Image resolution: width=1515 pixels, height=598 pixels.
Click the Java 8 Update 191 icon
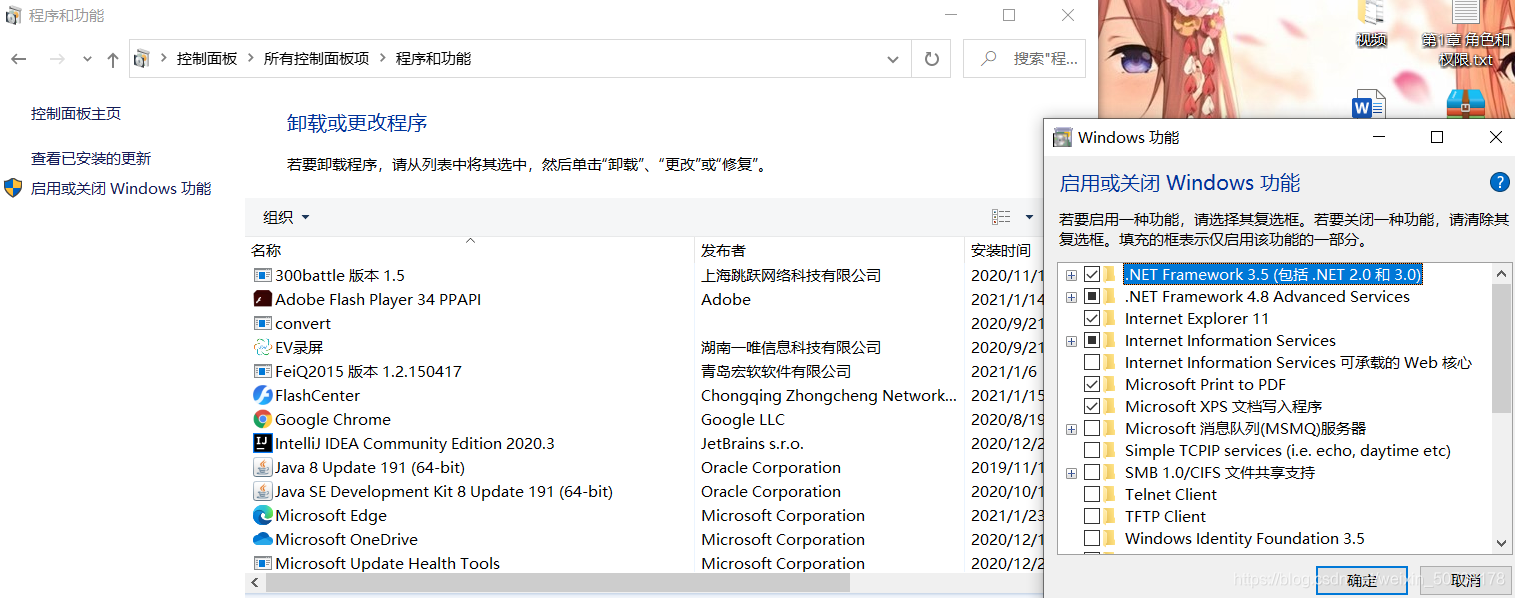[x=263, y=467]
